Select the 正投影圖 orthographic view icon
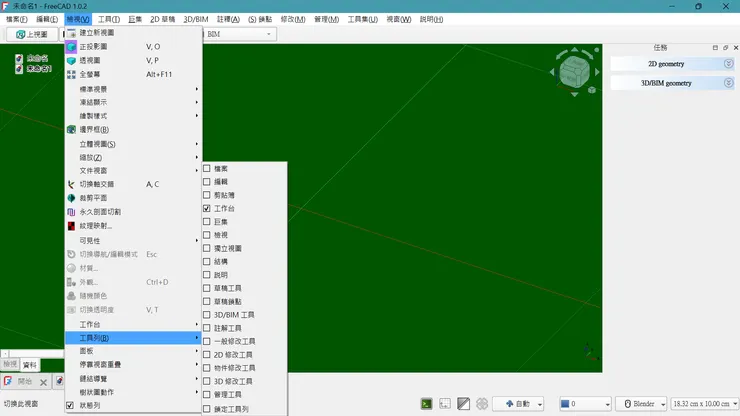The image size is (740, 416). click(71, 47)
